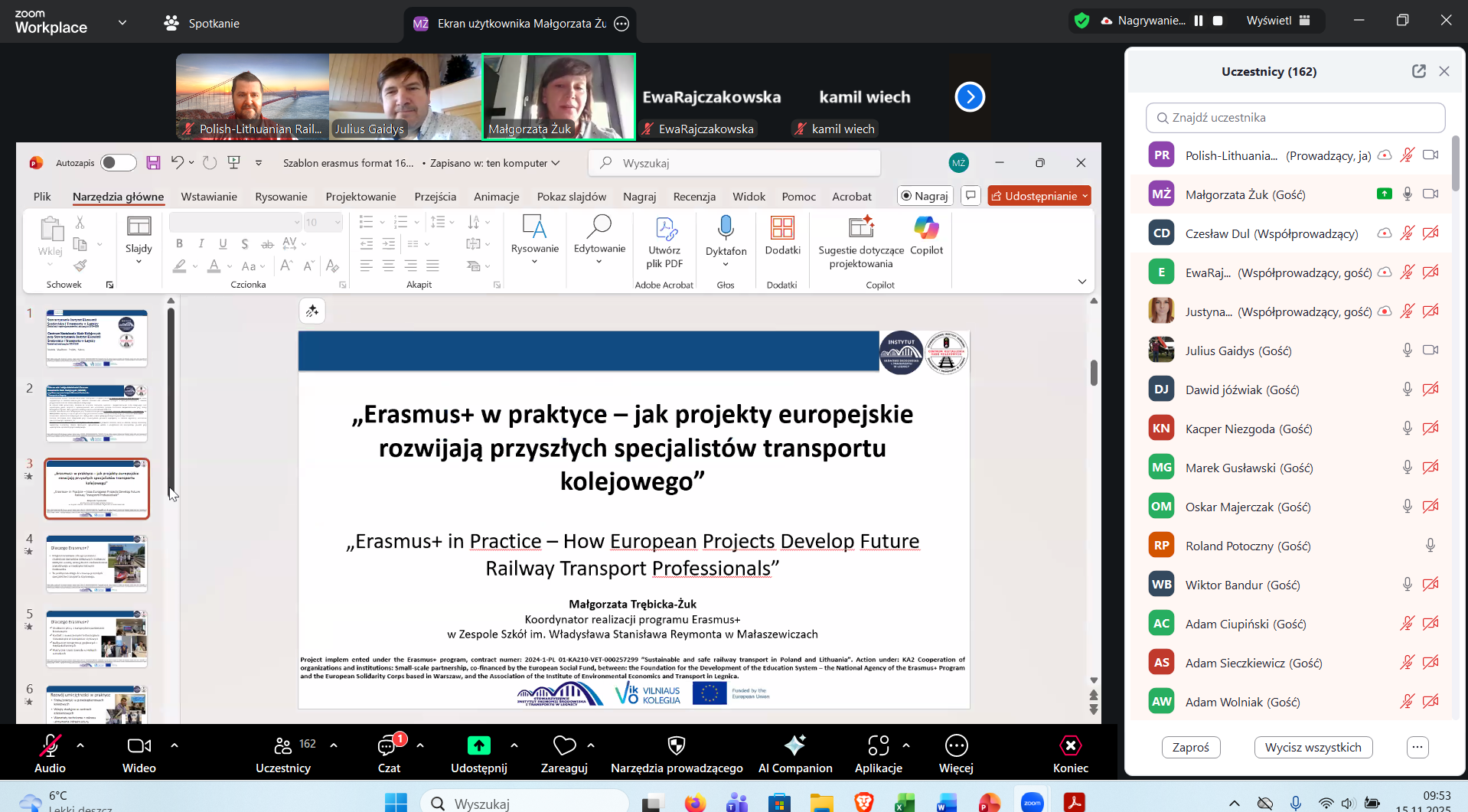Image resolution: width=1468 pixels, height=812 pixels.
Task: Click the Dyktafon microphone icon
Action: tap(726, 228)
